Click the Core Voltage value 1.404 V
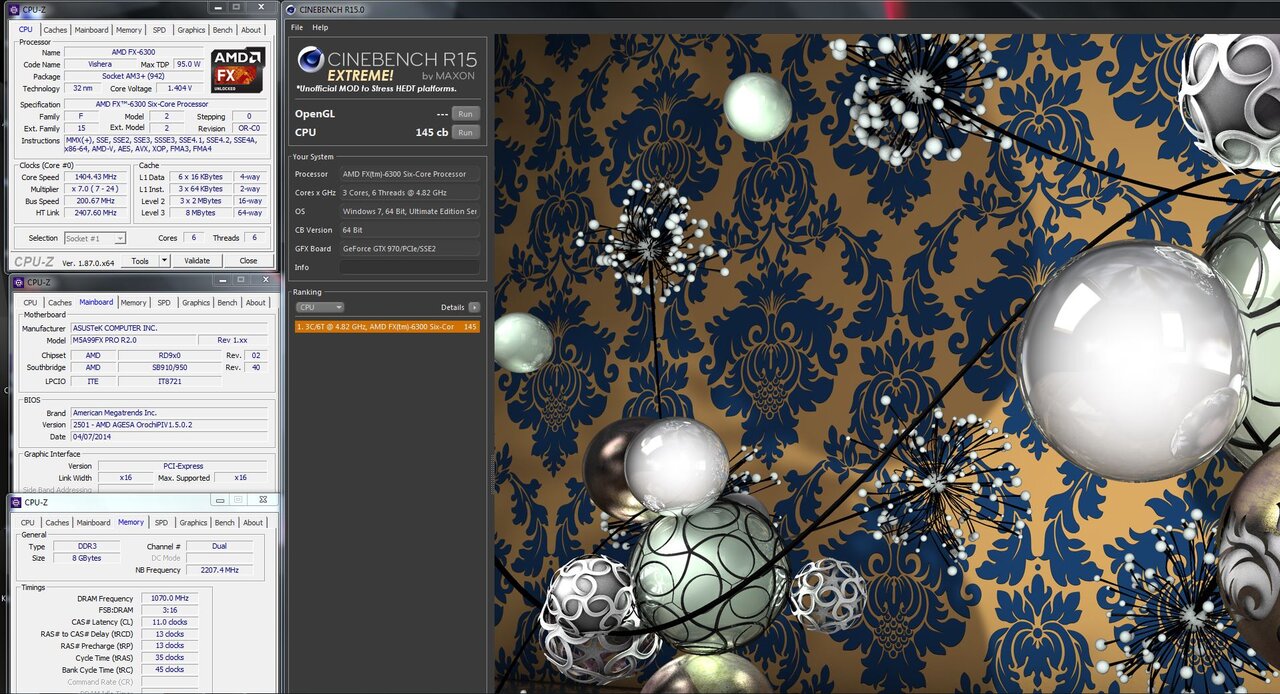 pyautogui.click(x=179, y=88)
